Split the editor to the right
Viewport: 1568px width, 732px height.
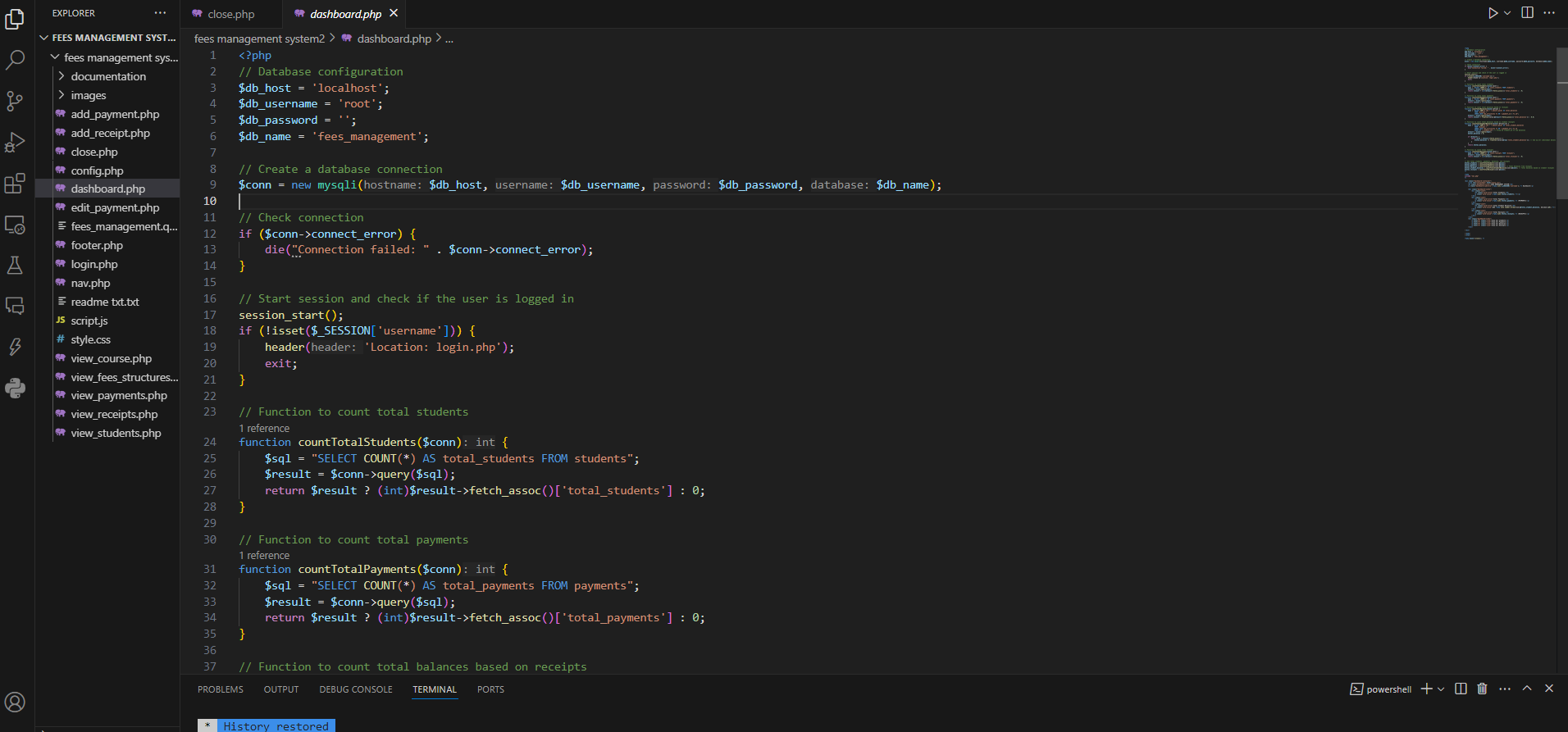(1527, 13)
